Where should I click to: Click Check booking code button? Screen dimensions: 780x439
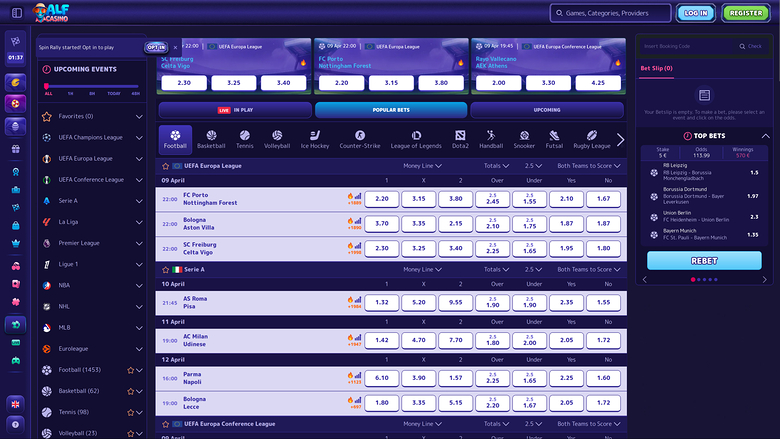751,46
